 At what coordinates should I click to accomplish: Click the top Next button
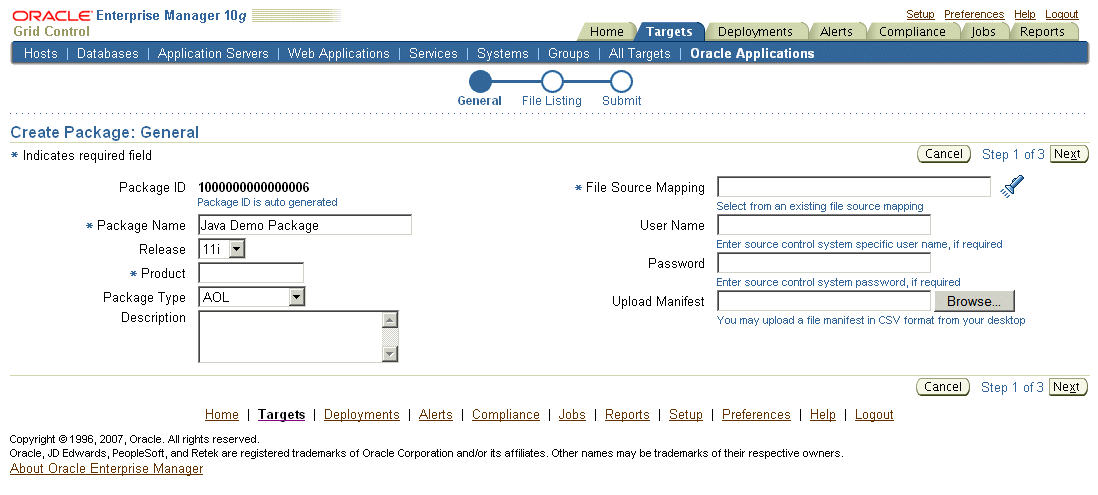[x=1068, y=154]
